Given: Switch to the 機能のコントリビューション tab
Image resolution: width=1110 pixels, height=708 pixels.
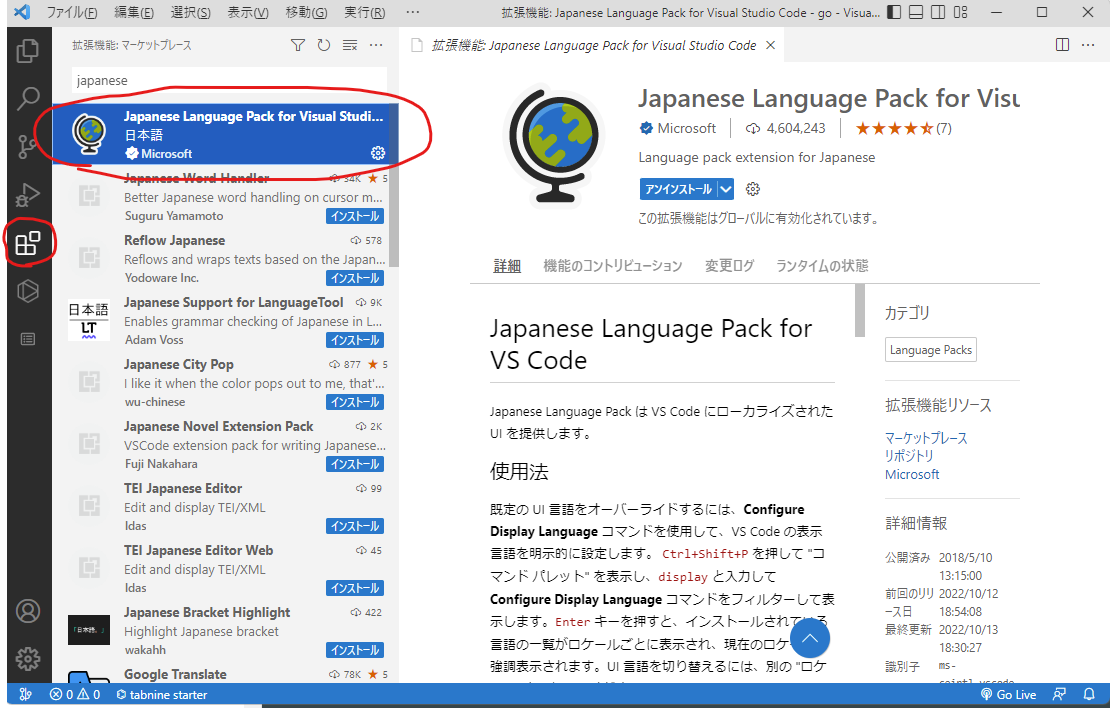Looking at the screenshot, I should pos(612,266).
